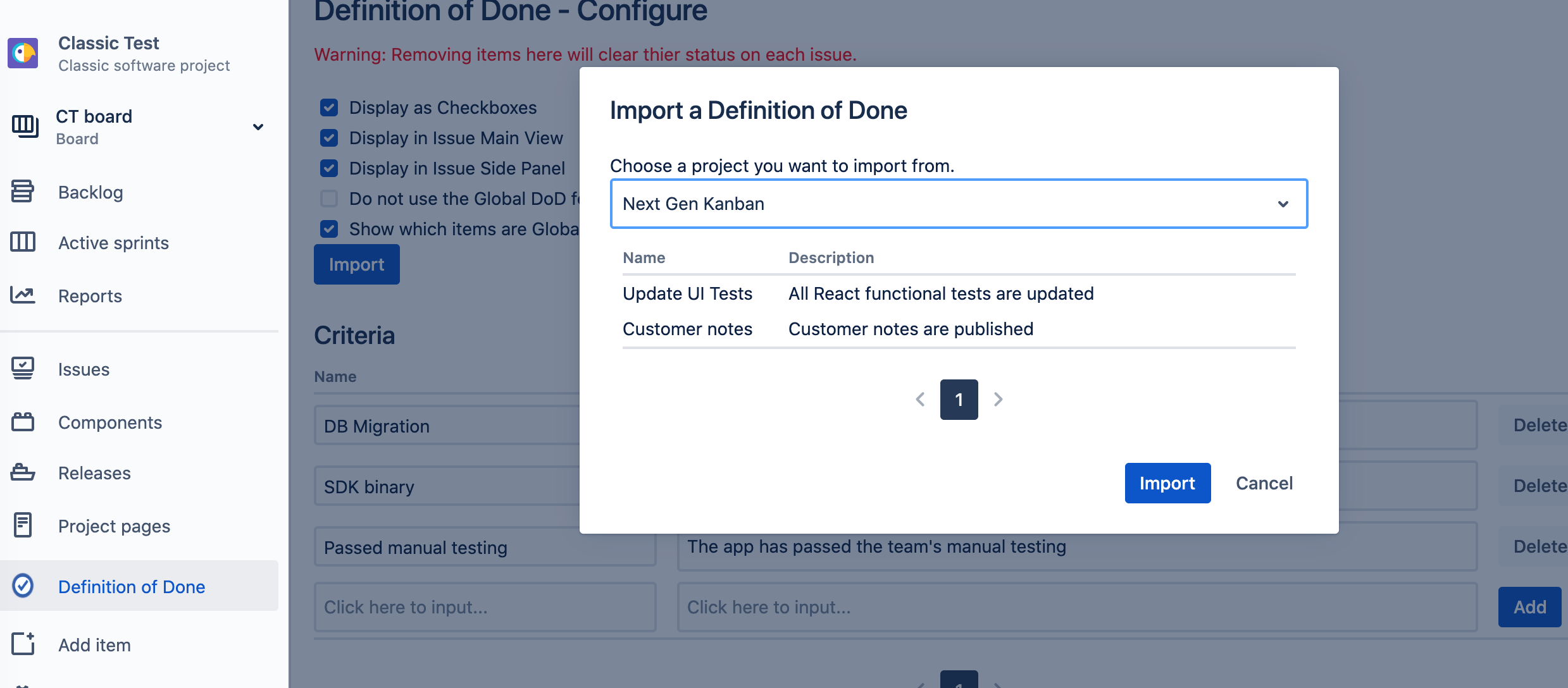Click the next page arrow in dialog

click(x=999, y=399)
